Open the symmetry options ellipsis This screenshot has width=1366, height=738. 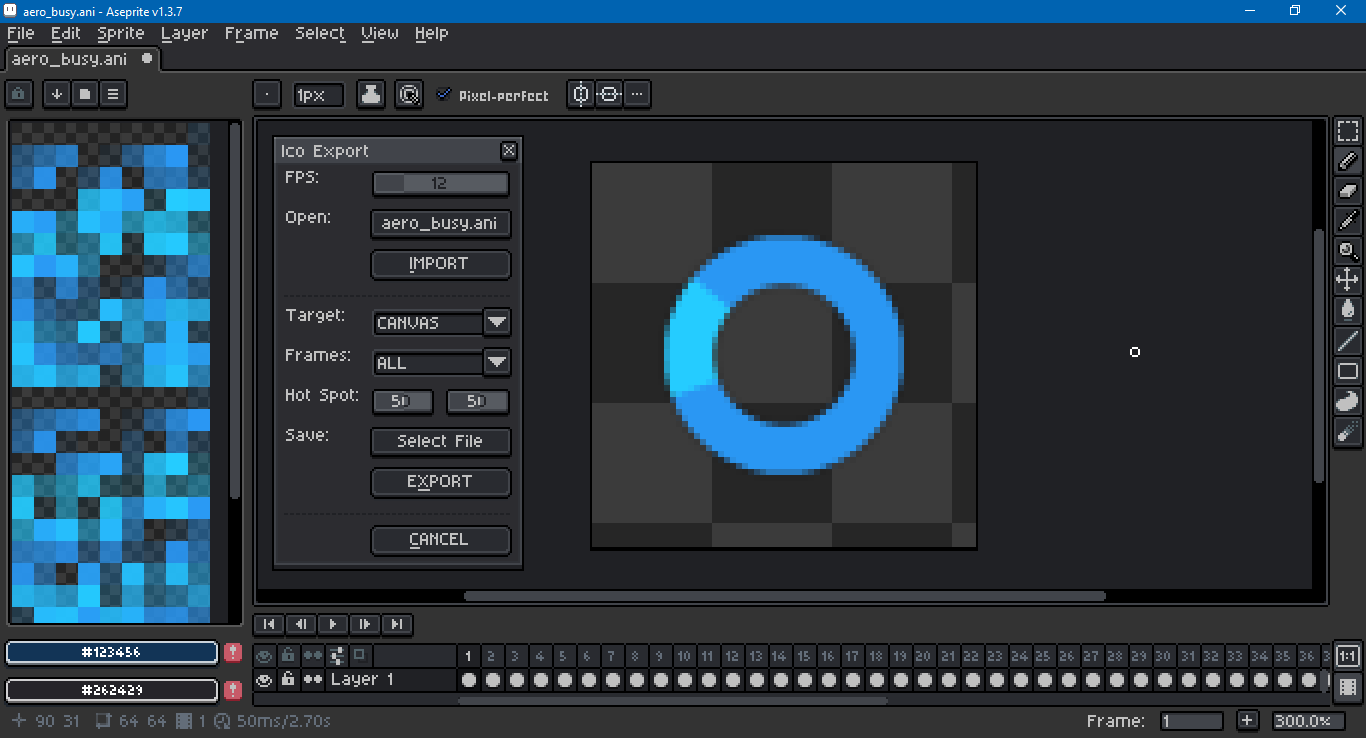click(637, 95)
